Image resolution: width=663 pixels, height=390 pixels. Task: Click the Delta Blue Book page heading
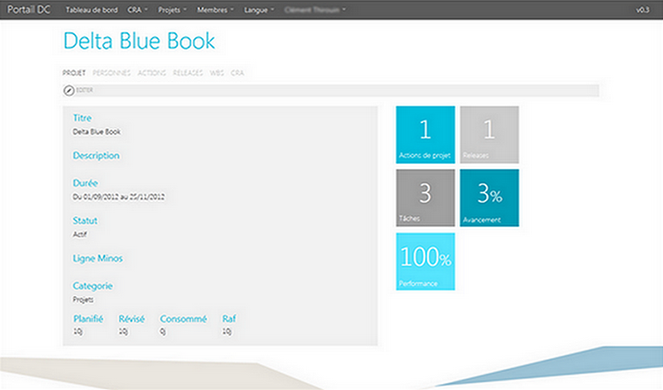[139, 41]
